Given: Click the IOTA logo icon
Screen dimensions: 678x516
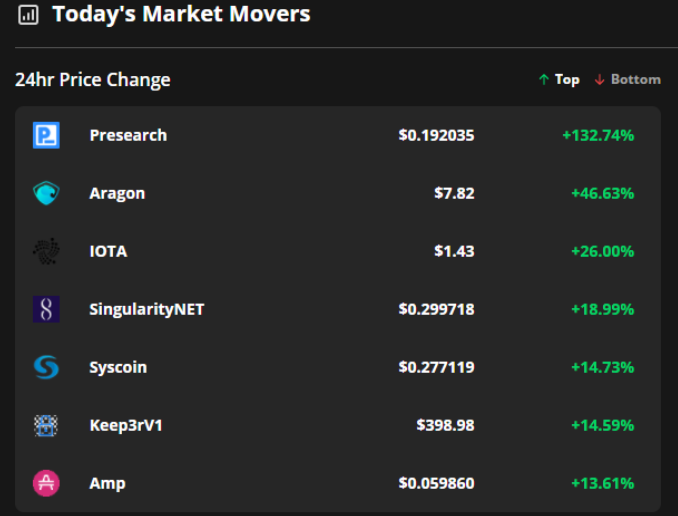Looking at the screenshot, I should (x=46, y=251).
